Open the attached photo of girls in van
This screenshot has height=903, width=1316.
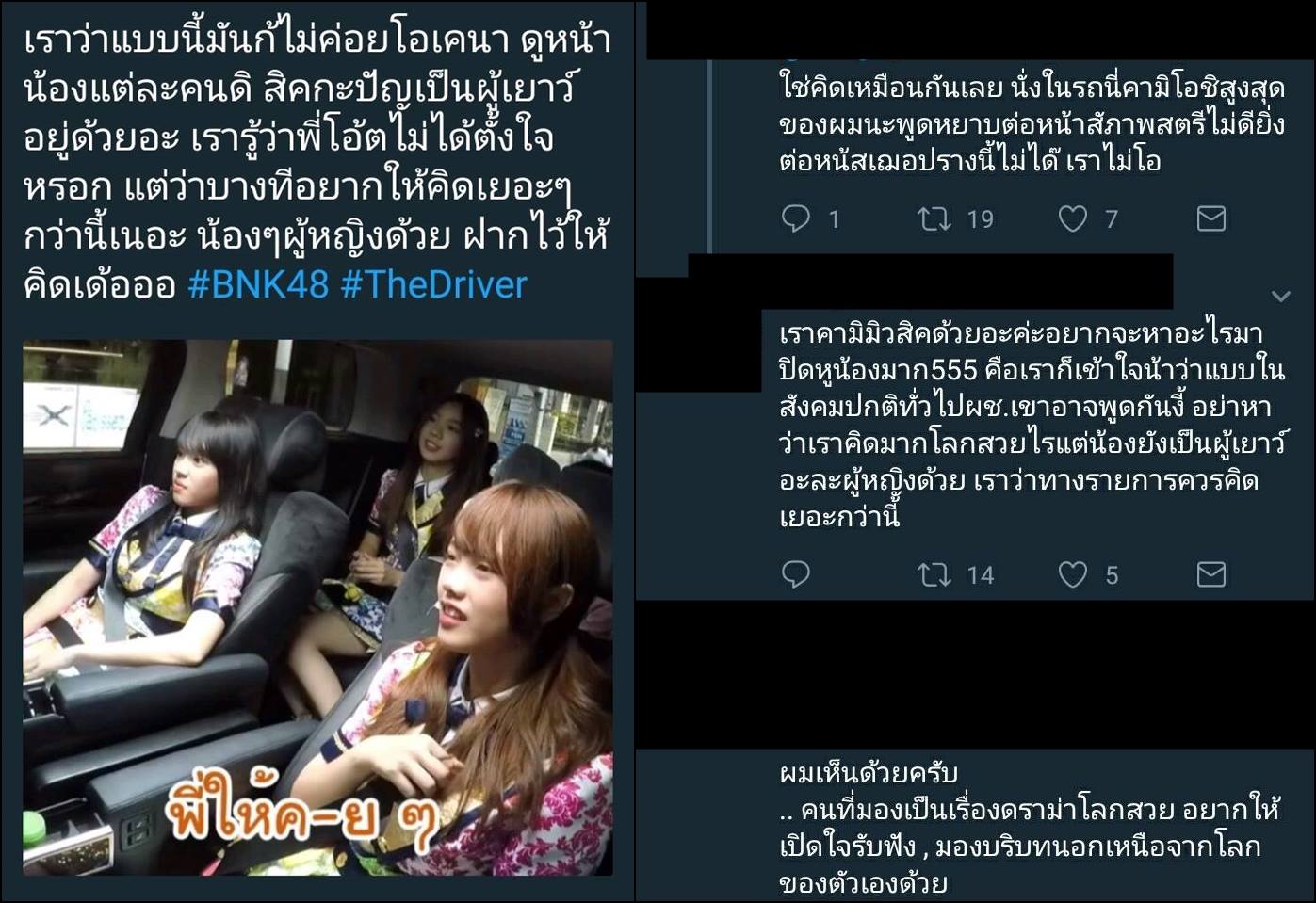point(317,607)
